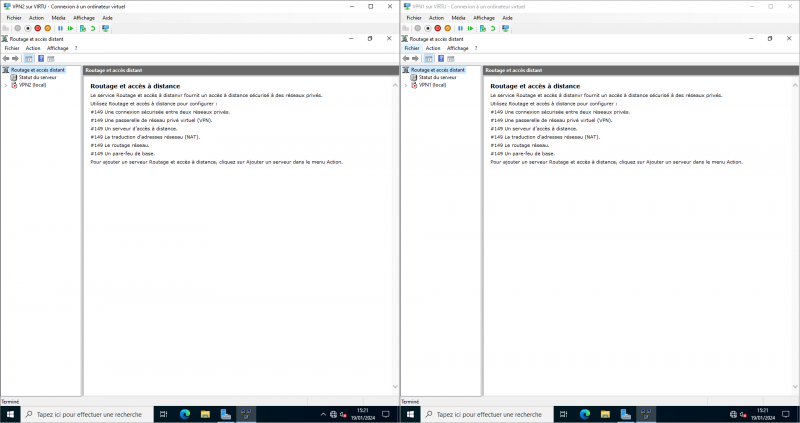Open Affichage menu in VPN1 Routage console
800x423 pixels.
(x=458, y=48)
